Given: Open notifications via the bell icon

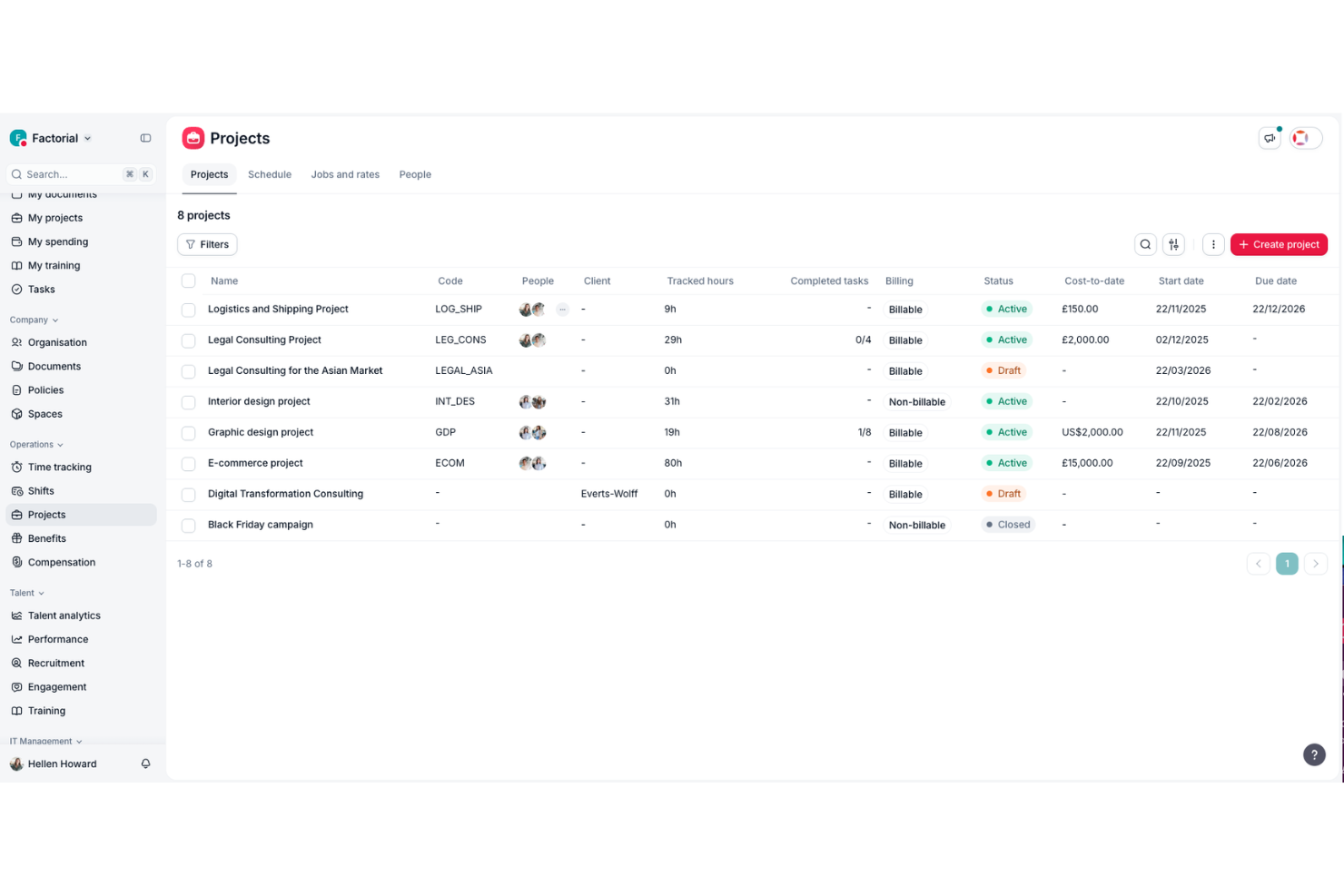Looking at the screenshot, I should 145,763.
